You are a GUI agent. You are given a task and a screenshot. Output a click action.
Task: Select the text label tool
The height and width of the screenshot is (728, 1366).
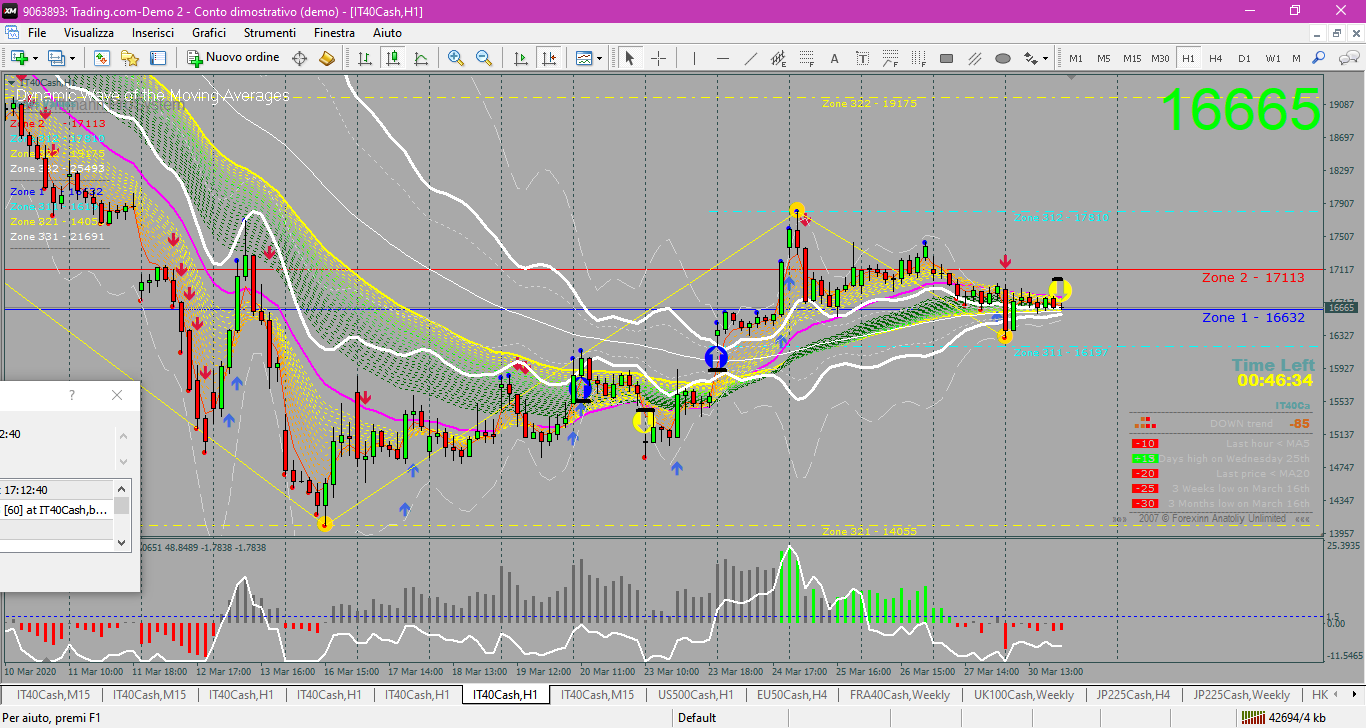point(863,58)
